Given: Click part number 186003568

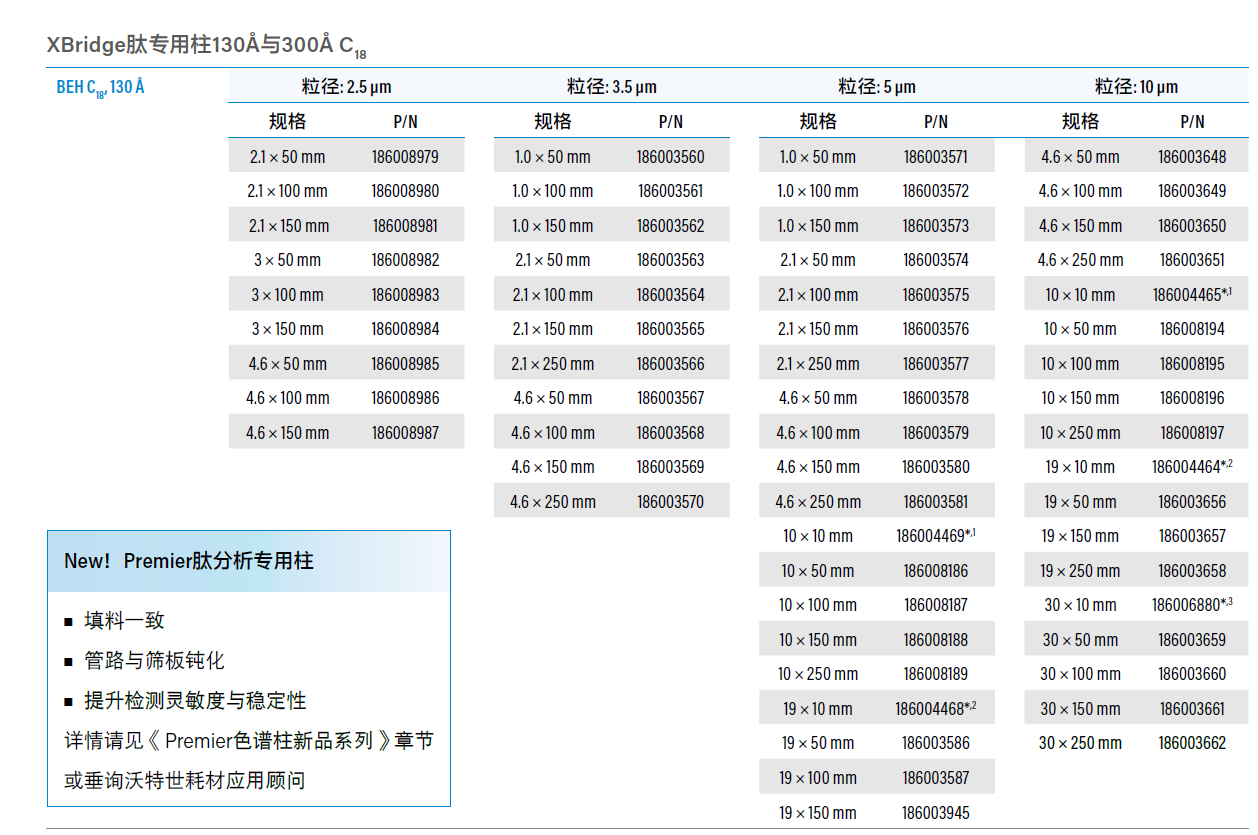Looking at the screenshot, I should (x=670, y=433).
